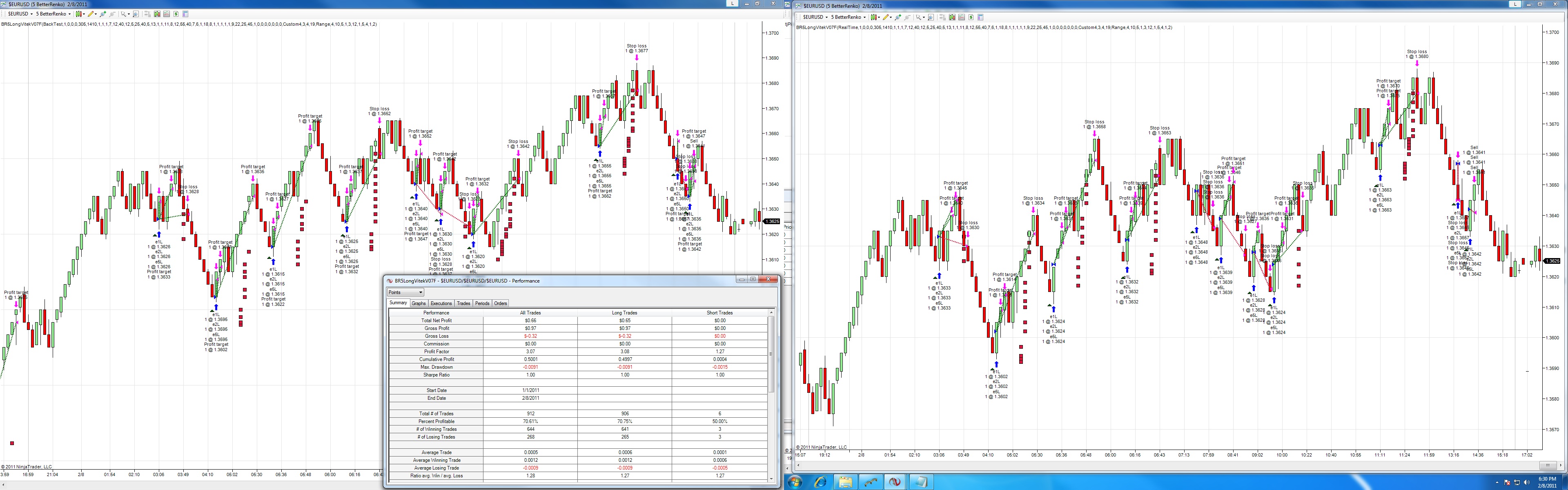The height and width of the screenshot is (490, 1568).
Task: Click the Percent Profitable row label
Action: pos(437,422)
